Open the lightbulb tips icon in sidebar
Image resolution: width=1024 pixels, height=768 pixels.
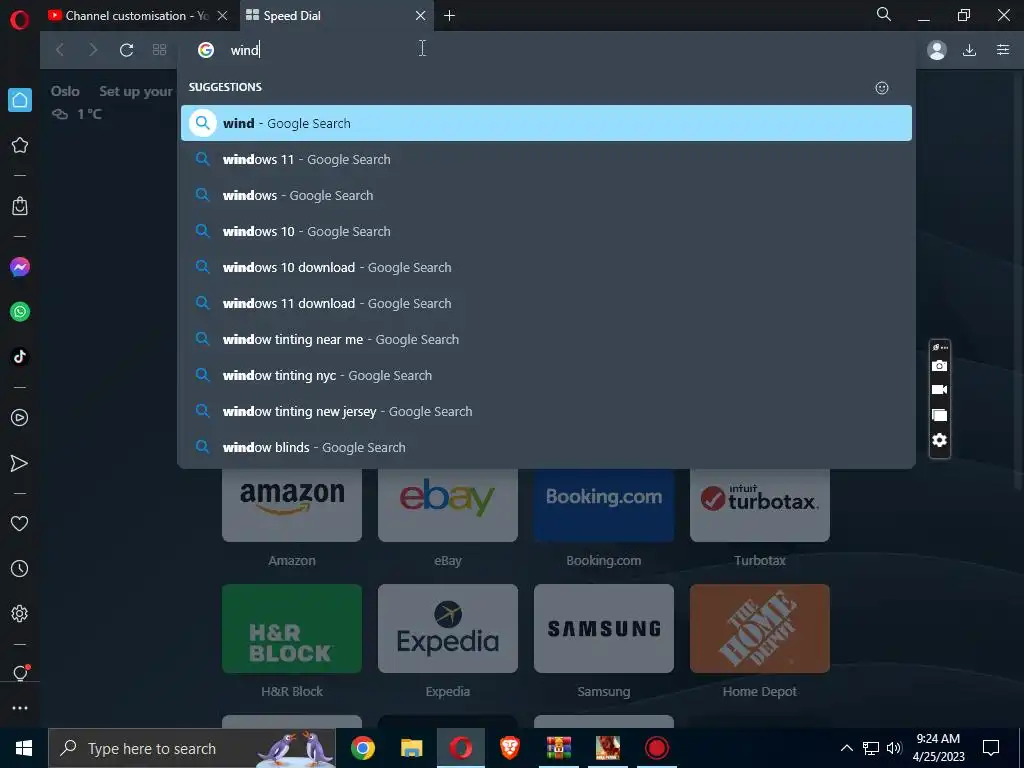click(20, 673)
